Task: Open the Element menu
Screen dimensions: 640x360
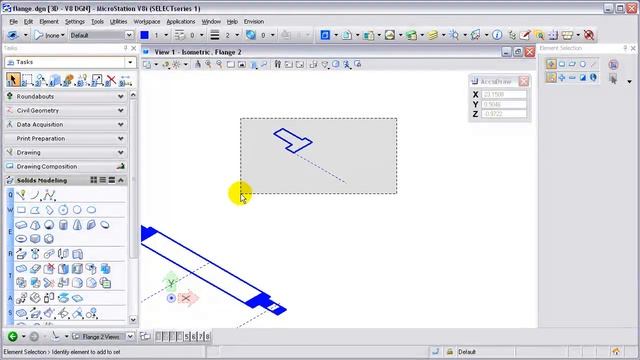Action: [x=49, y=22]
